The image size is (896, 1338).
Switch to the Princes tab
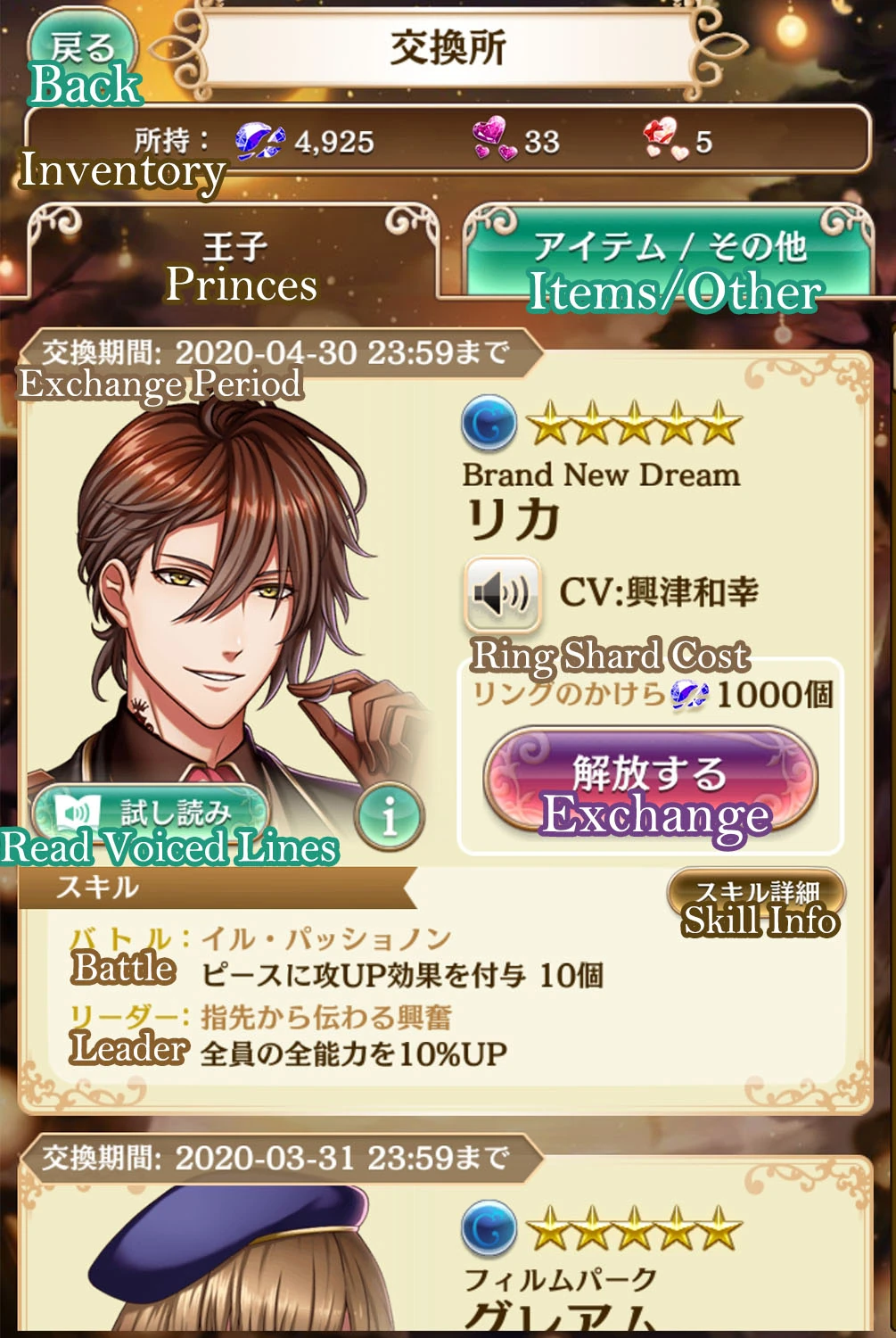point(234,255)
